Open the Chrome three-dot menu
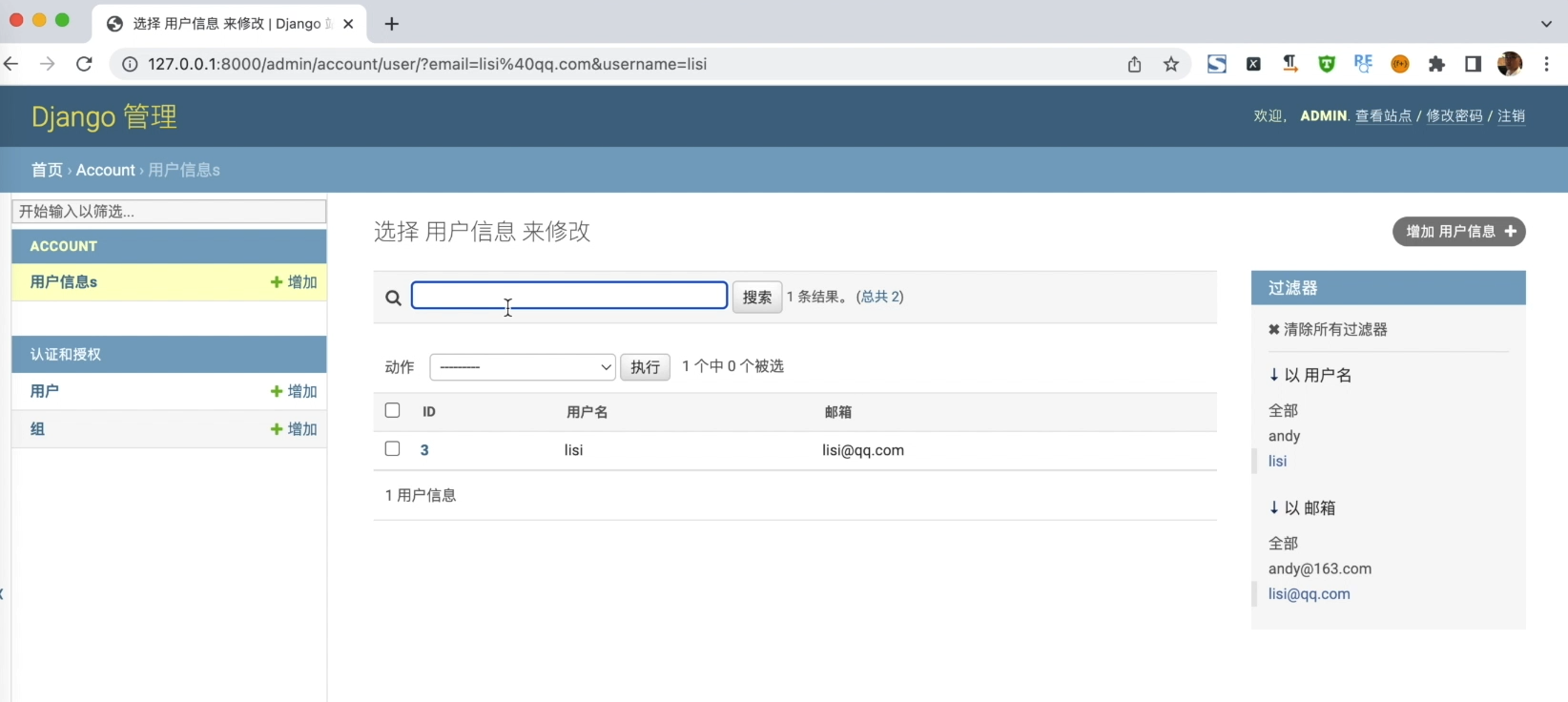 (1547, 64)
